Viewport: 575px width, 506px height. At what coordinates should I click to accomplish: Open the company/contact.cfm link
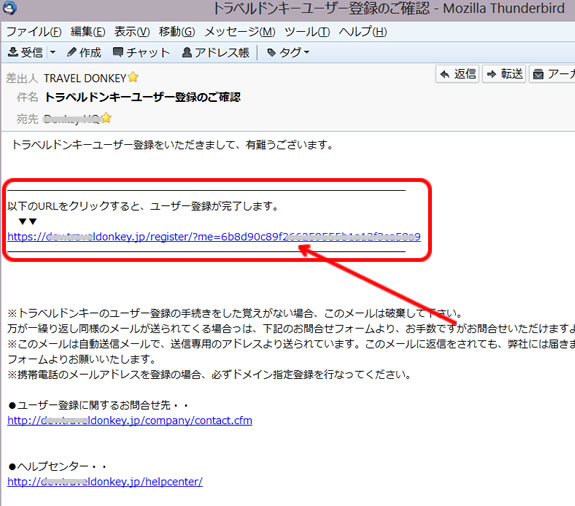point(130,420)
